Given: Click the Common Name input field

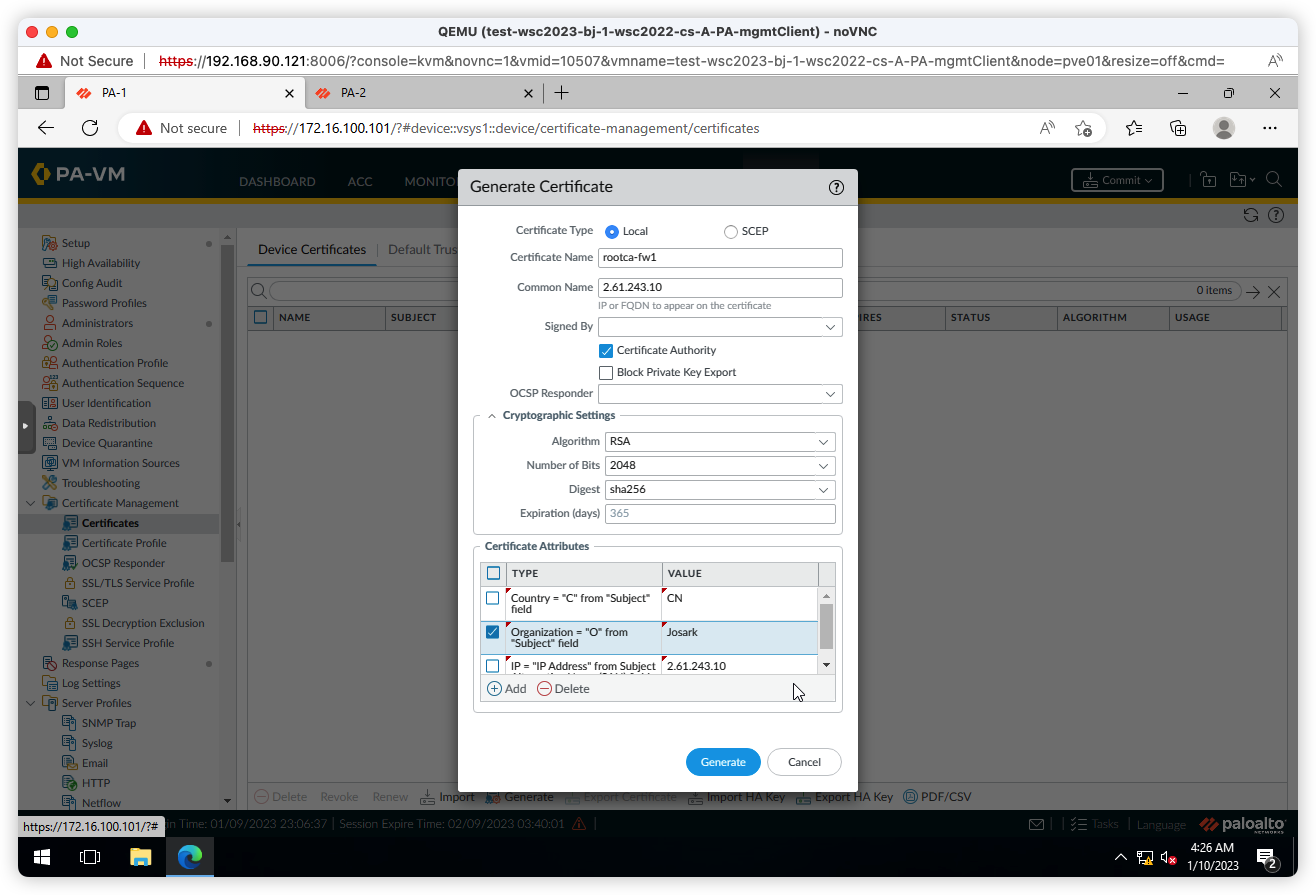Looking at the screenshot, I should coord(720,287).
